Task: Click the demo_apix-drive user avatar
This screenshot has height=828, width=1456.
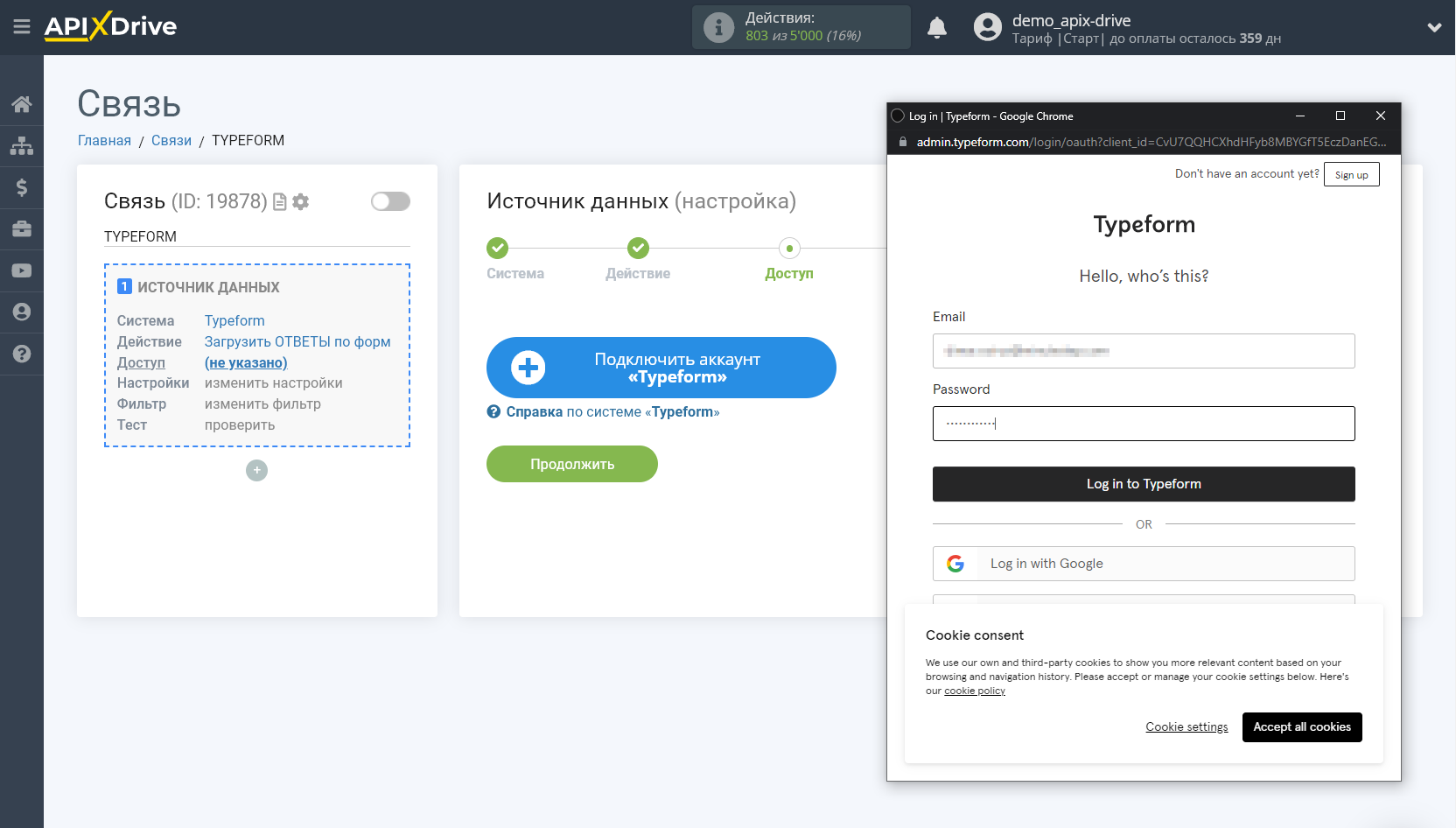Action: click(988, 27)
